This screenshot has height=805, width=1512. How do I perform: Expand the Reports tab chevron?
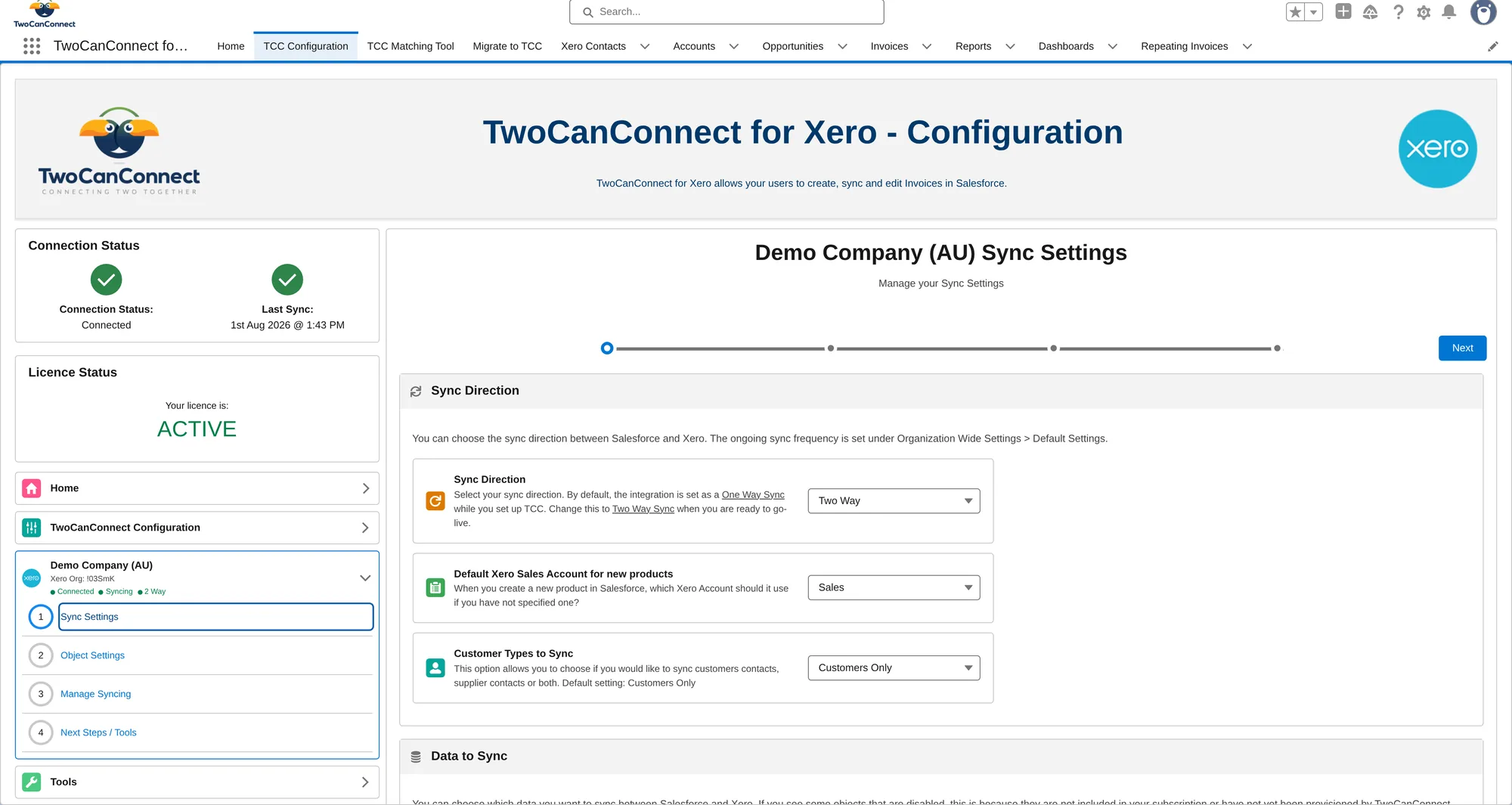pos(1010,46)
